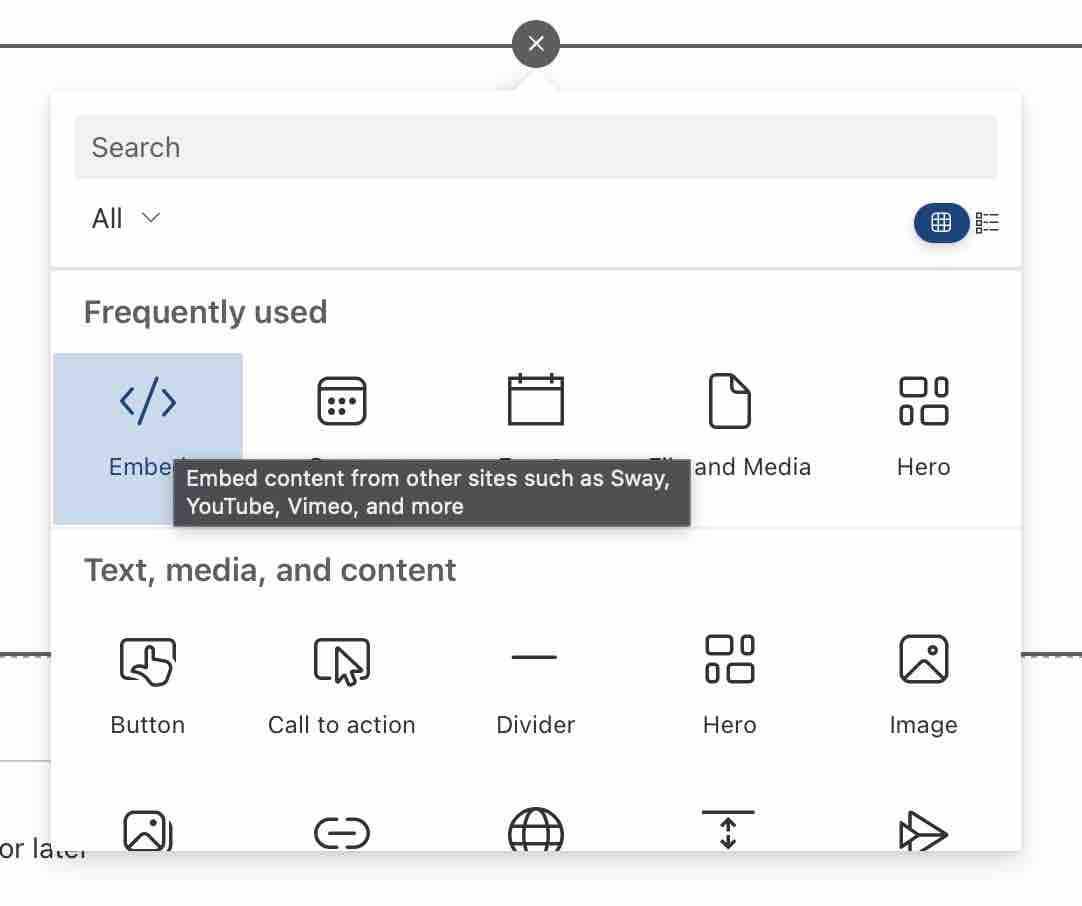Select the Stream web part icon
1082x906 pixels.
pos(923,832)
